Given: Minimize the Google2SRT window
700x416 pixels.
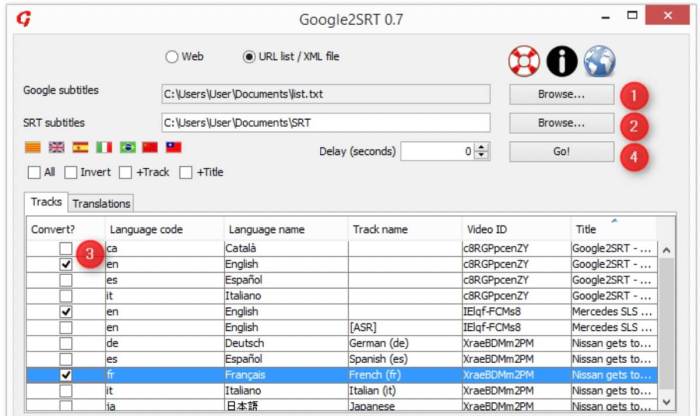Looking at the screenshot, I should 606,17.
